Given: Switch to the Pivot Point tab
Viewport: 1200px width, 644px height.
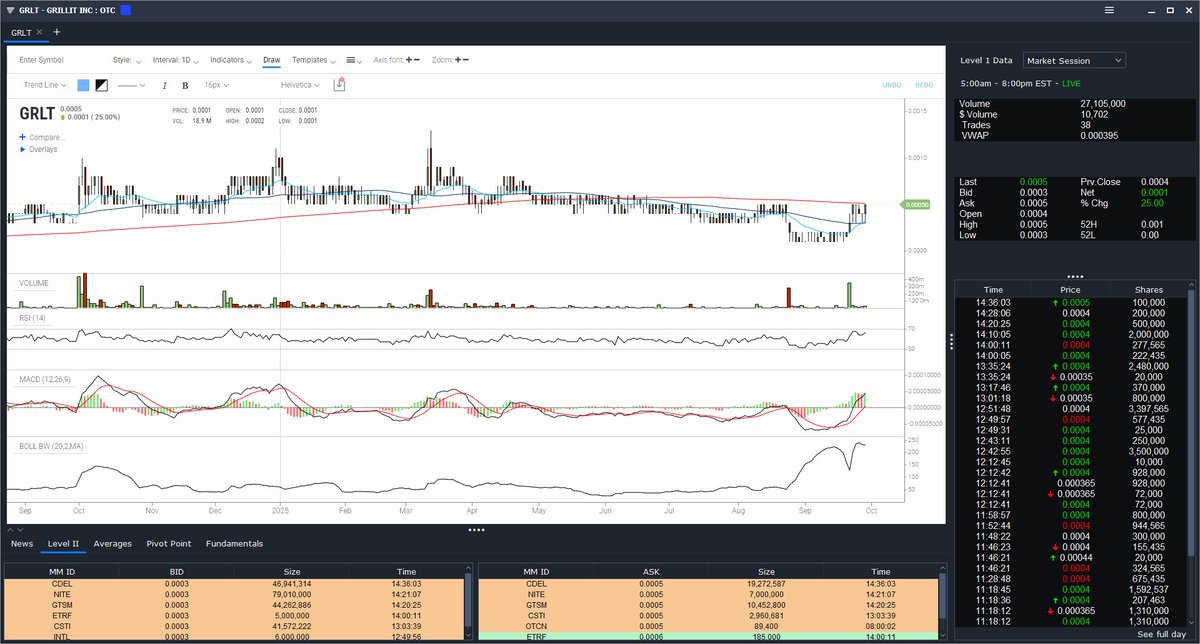Looking at the screenshot, I should (168, 544).
